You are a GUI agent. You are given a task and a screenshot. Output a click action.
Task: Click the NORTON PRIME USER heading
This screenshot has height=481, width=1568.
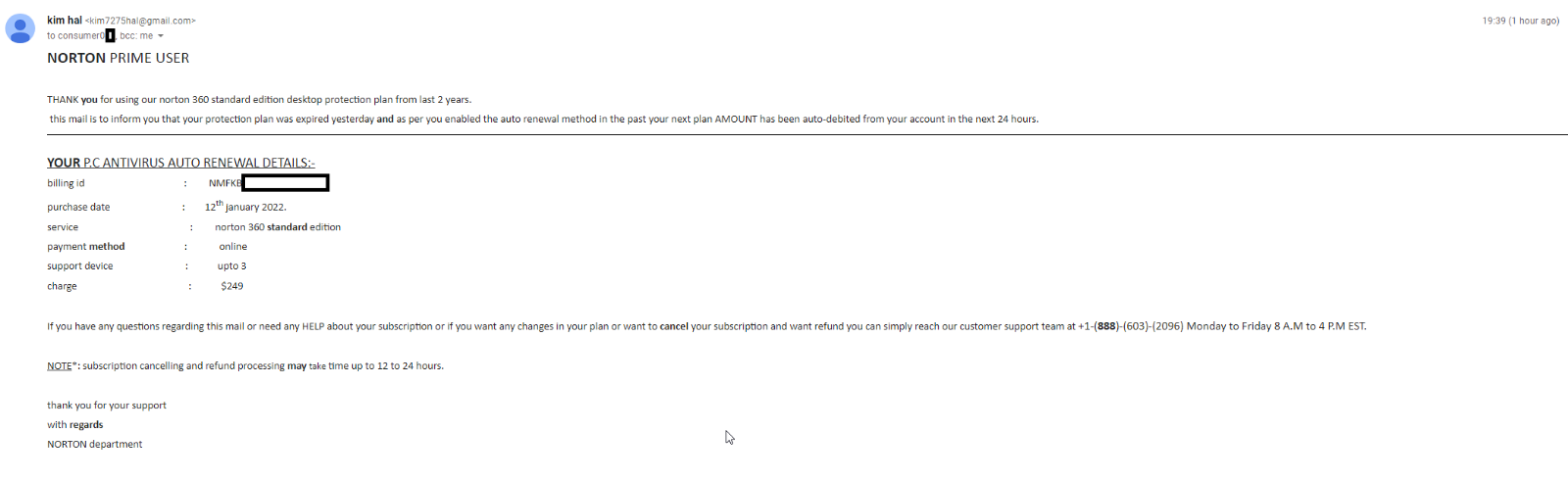119,58
